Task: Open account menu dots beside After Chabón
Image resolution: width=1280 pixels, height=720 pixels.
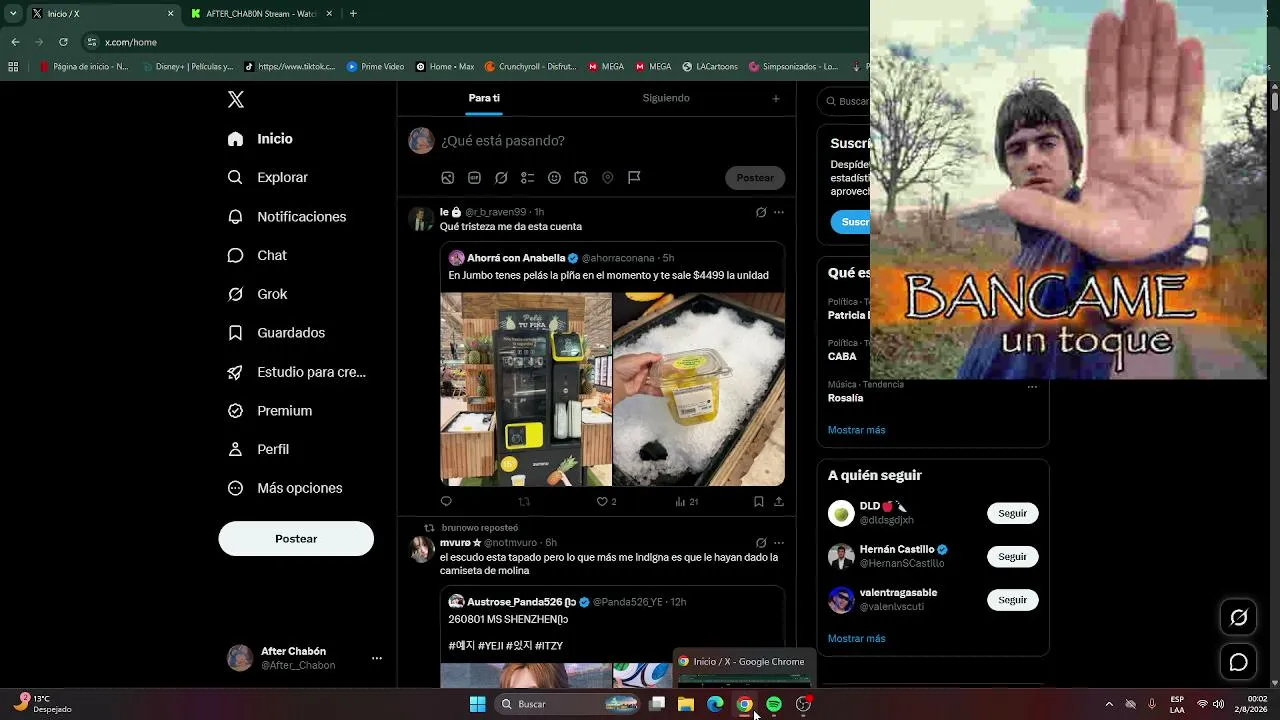Action: [377, 658]
